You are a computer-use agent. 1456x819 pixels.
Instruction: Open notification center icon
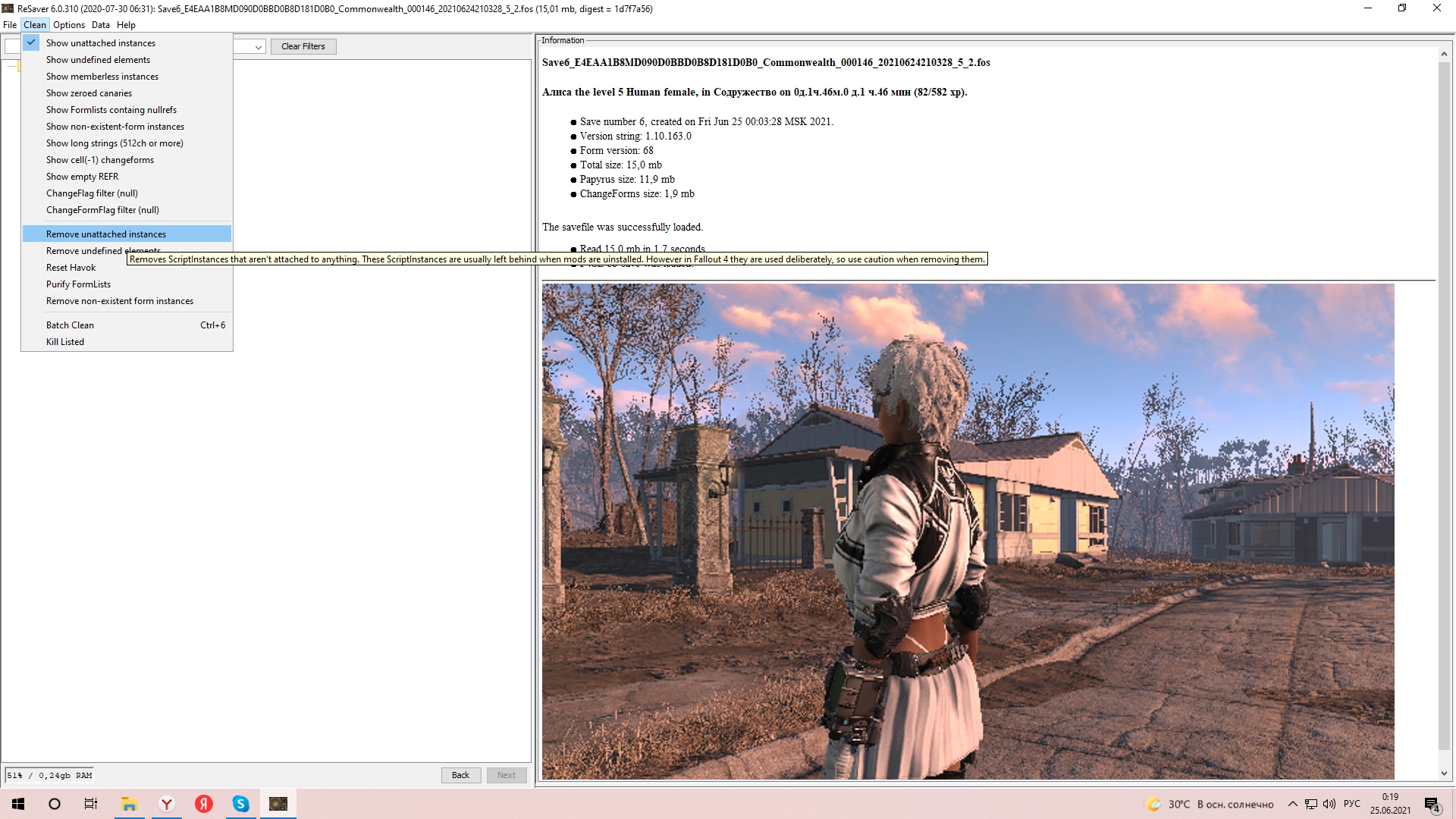pyautogui.click(x=1432, y=805)
